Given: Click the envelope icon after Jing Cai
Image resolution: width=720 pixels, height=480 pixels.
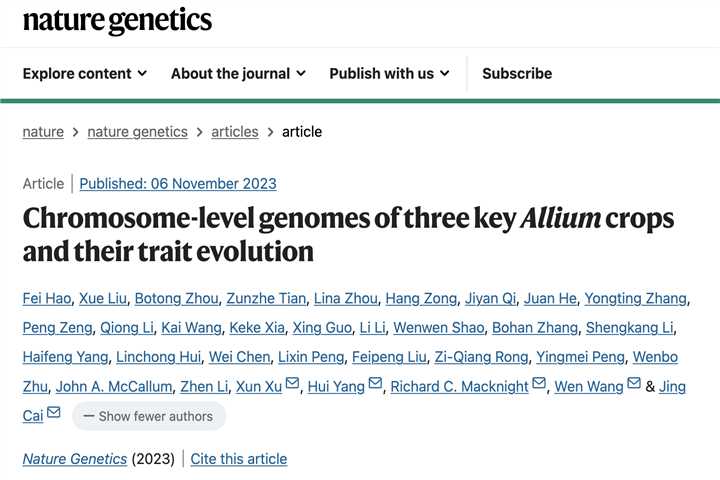Looking at the screenshot, I should pyautogui.click(x=54, y=412).
